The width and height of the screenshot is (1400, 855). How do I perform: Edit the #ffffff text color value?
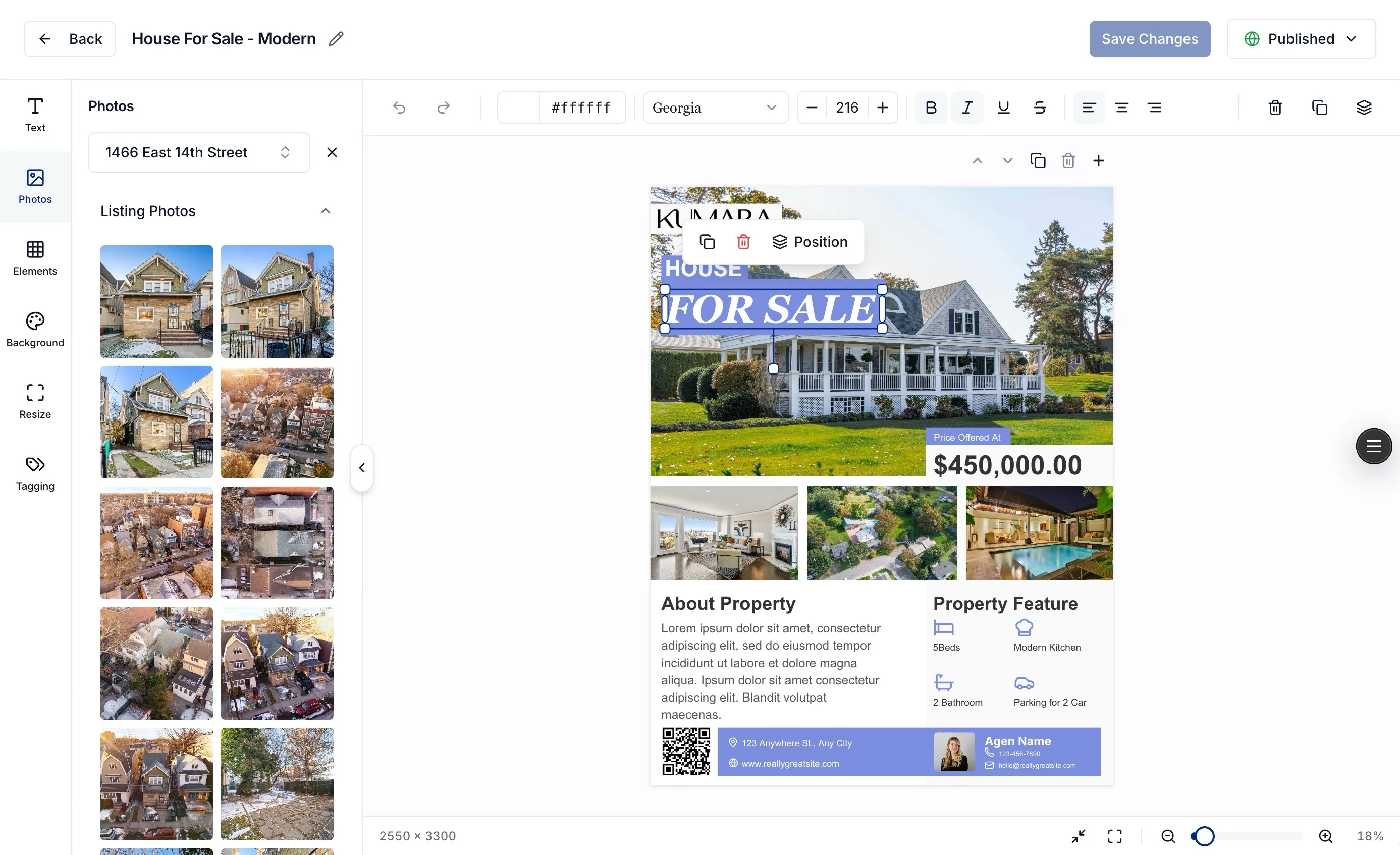tap(581, 108)
